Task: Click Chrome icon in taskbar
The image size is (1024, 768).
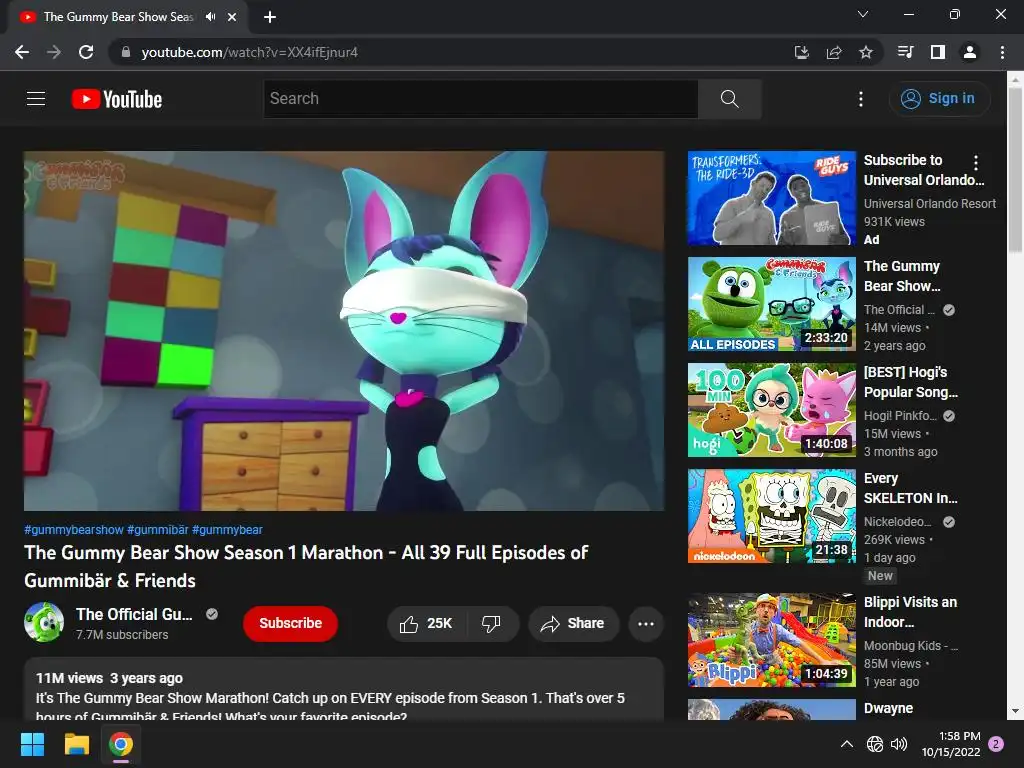Action: point(121,744)
